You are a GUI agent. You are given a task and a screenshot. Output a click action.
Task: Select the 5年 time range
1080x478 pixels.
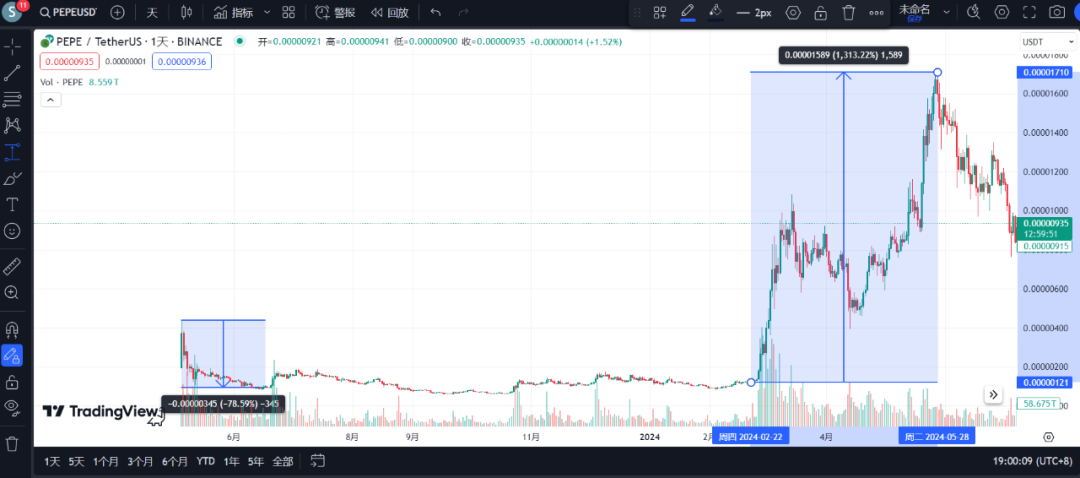(x=256, y=461)
